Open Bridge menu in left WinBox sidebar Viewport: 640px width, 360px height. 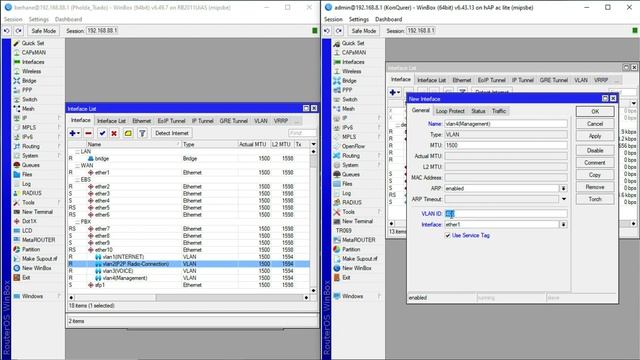pyautogui.click(x=29, y=81)
